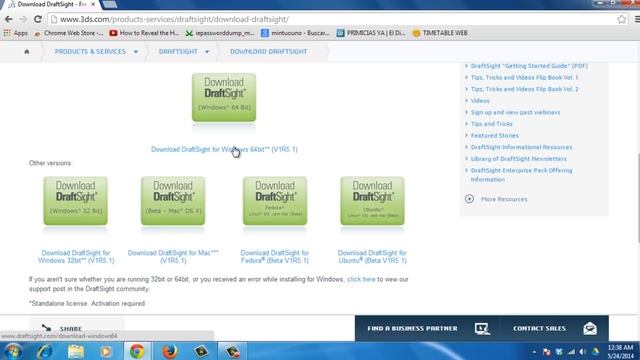Open Library of DraftSight Newsletters link
This screenshot has width=640, height=360.
coord(518,159)
